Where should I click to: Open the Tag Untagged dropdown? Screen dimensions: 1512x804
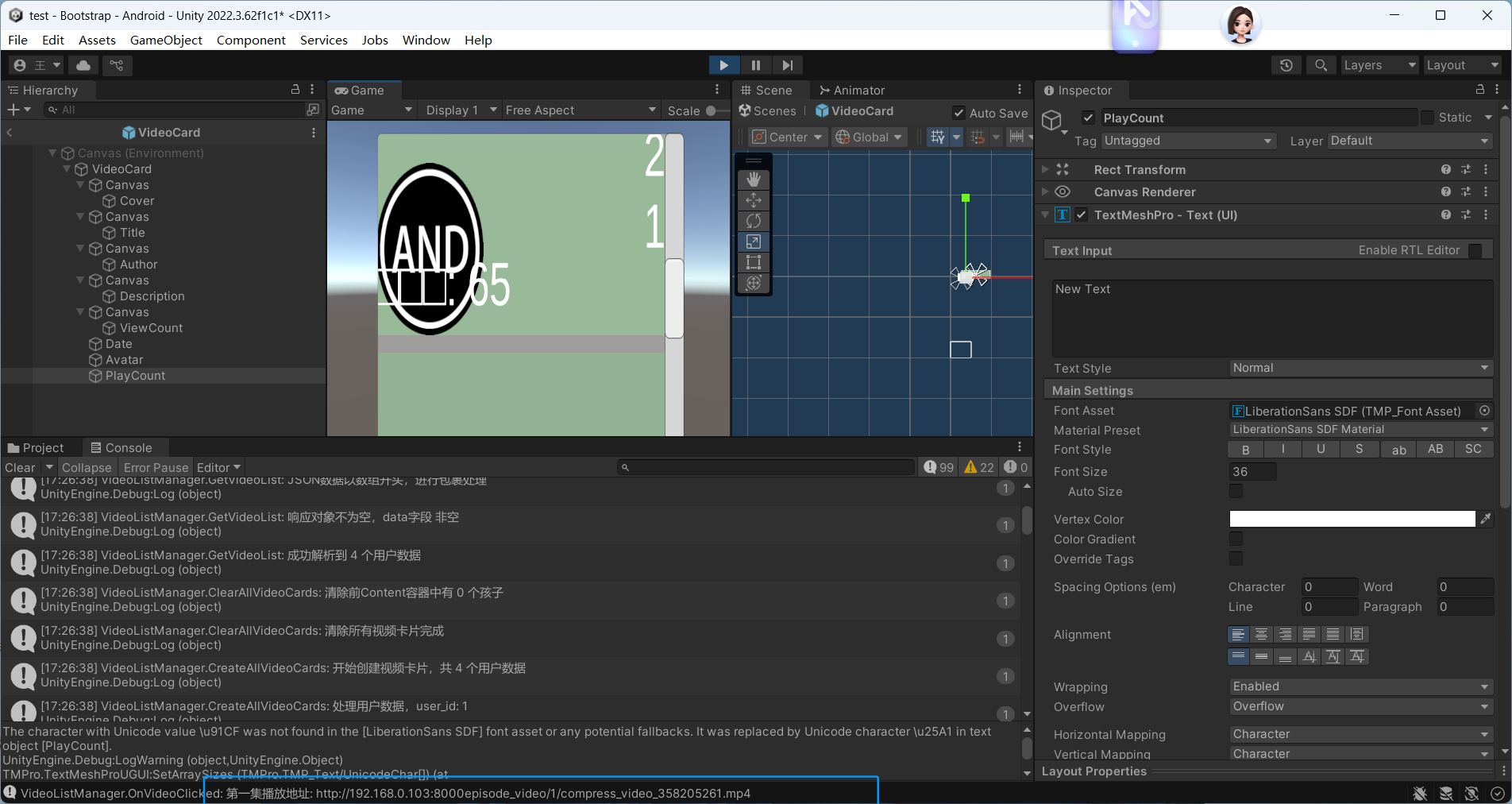pyautogui.click(x=1188, y=141)
